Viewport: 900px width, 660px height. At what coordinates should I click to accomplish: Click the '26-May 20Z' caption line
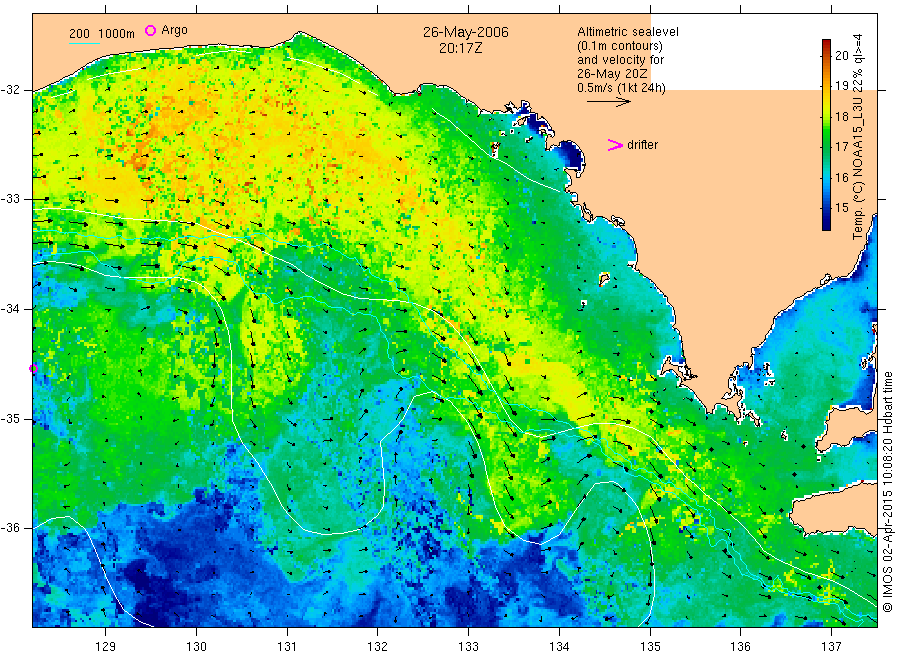pos(612,73)
